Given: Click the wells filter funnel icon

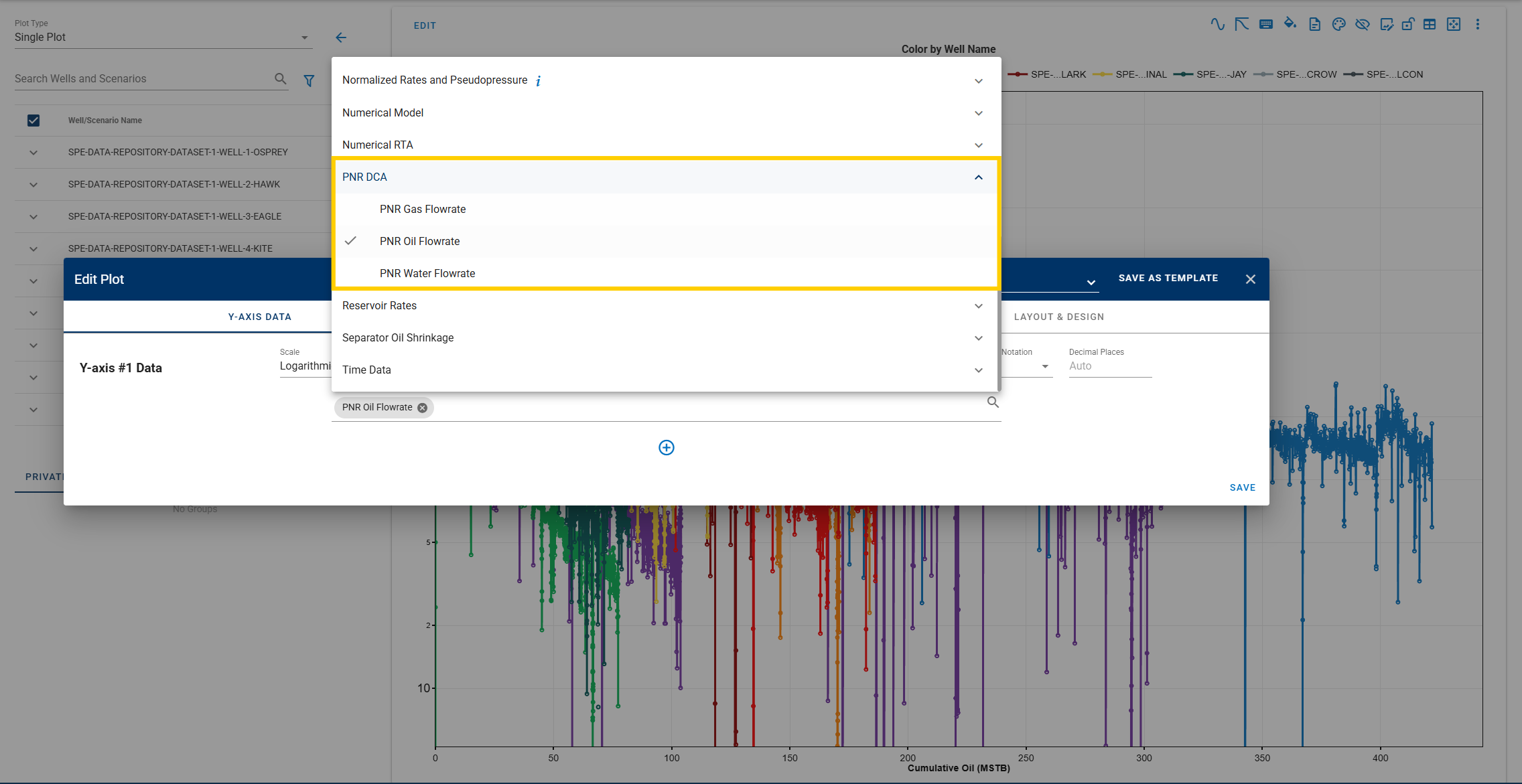Looking at the screenshot, I should pyautogui.click(x=309, y=80).
